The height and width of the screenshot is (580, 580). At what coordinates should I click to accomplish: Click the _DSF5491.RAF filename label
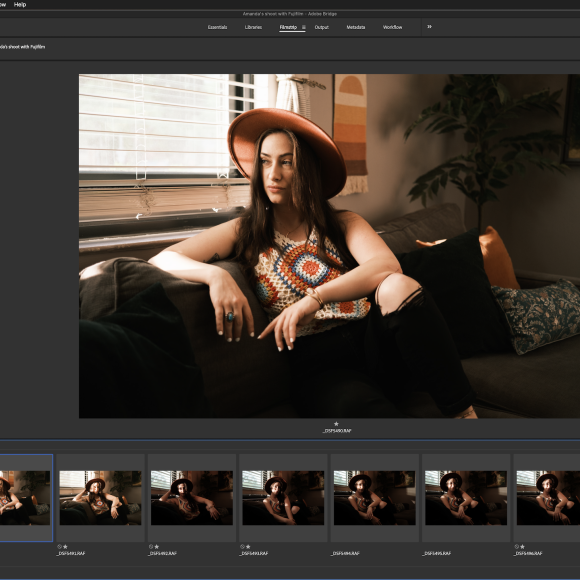71,553
